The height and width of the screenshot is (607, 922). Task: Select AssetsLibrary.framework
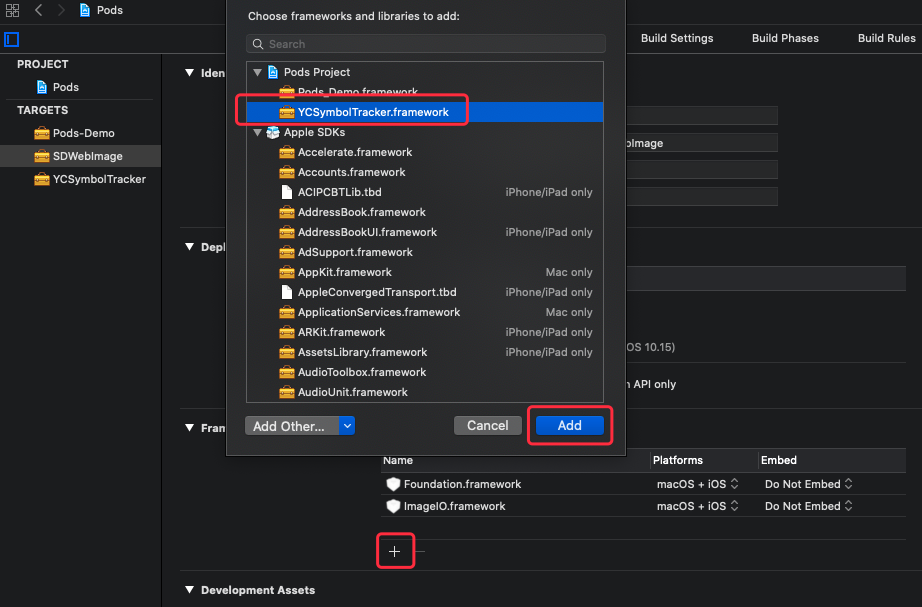coord(425,352)
